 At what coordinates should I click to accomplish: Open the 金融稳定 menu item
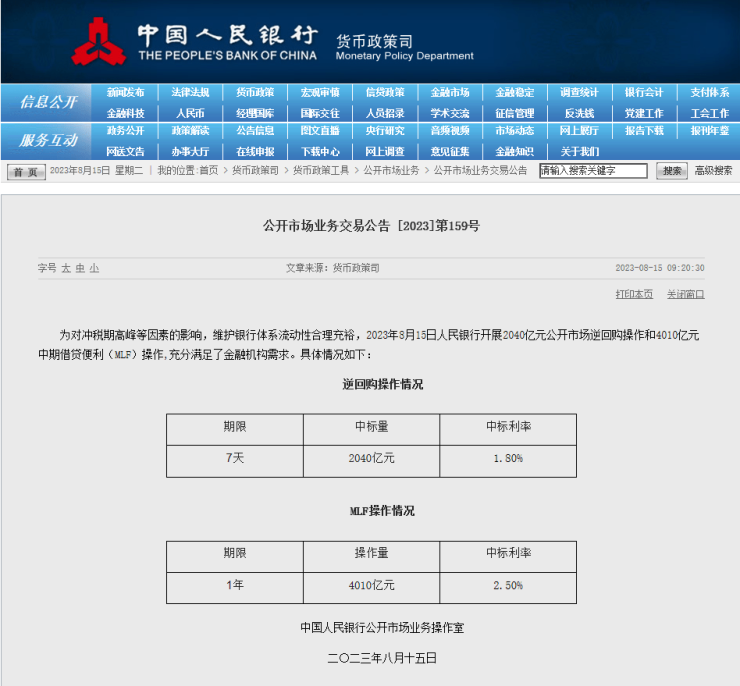(x=515, y=92)
